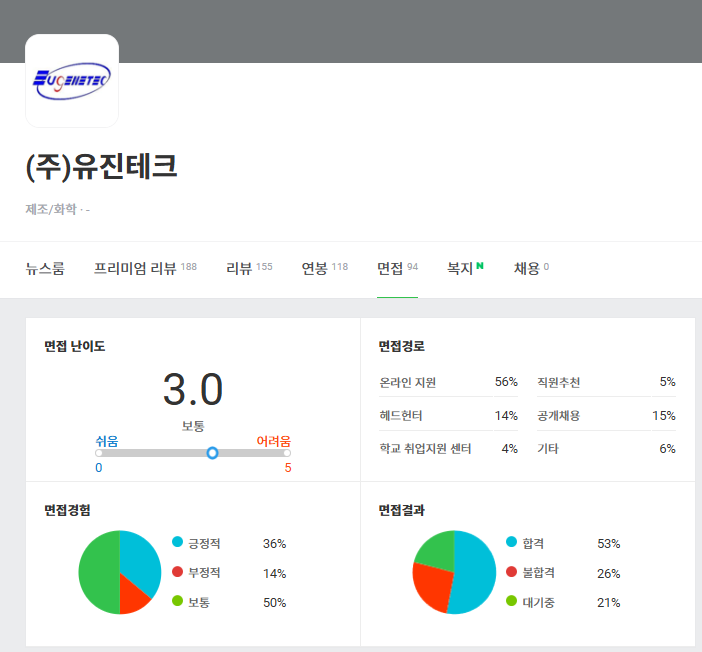Click the green 보통 legend dot
Image resolution: width=702 pixels, height=652 pixels.
coord(177,601)
